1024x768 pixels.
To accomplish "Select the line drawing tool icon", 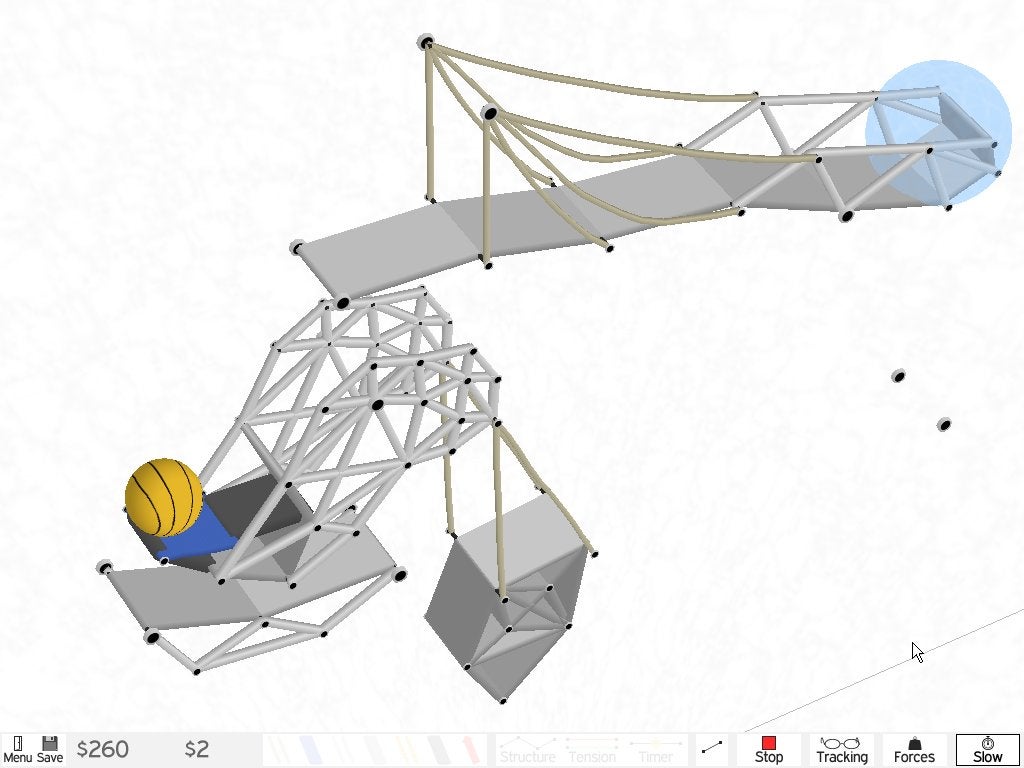I will pyautogui.click(x=712, y=748).
